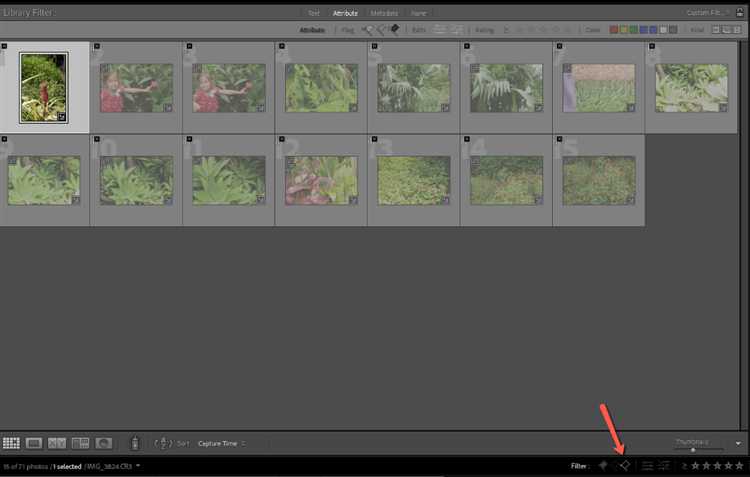Filter unedited photos in Attribute bar
This screenshot has width=750, height=477.
coord(456,30)
